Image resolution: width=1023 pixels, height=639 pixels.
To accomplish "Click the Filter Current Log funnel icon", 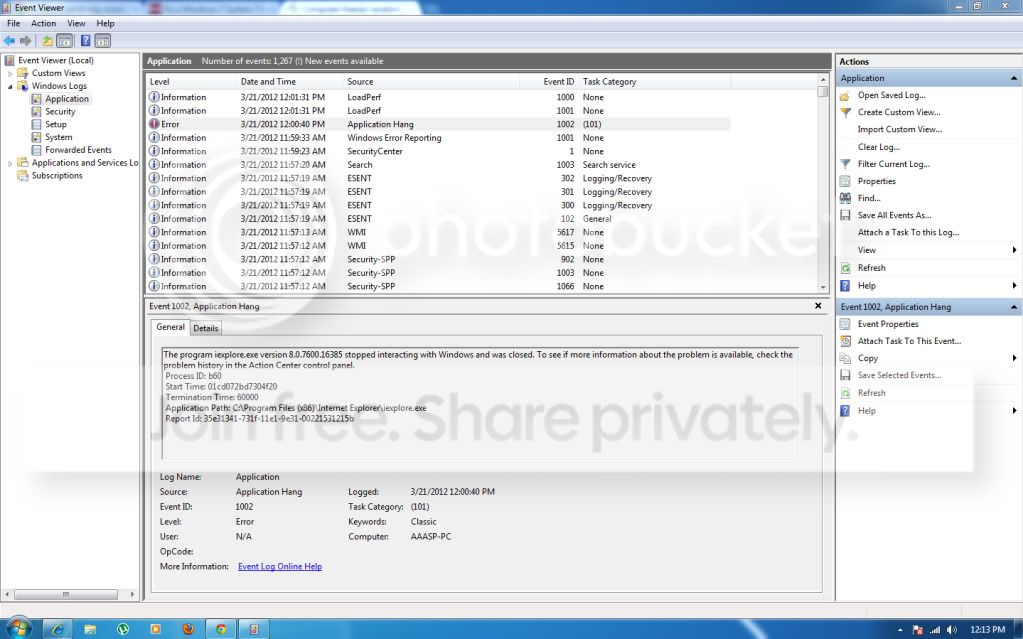I will coord(846,164).
